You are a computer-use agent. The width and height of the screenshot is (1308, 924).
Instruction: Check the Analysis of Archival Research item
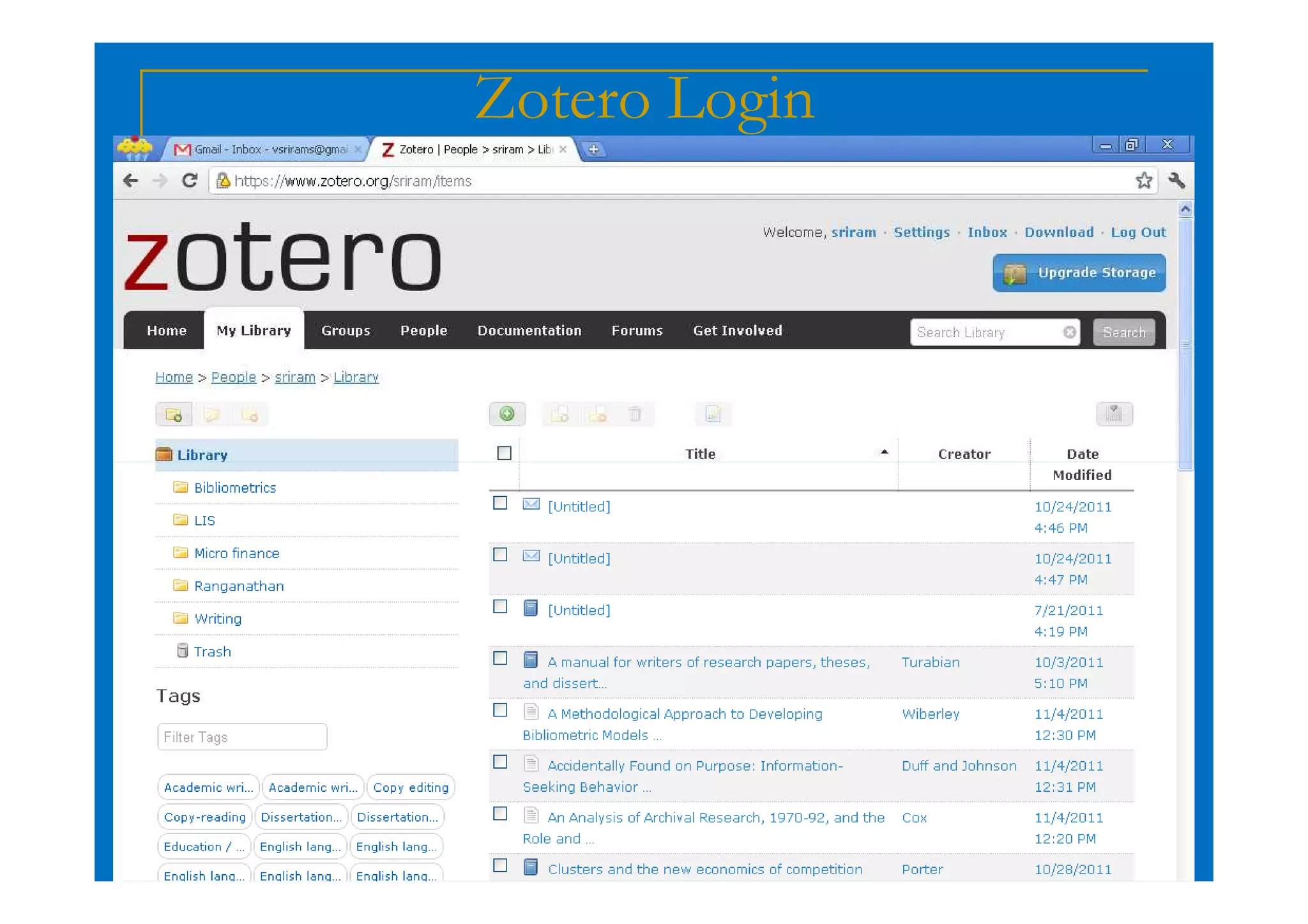pyautogui.click(x=501, y=814)
